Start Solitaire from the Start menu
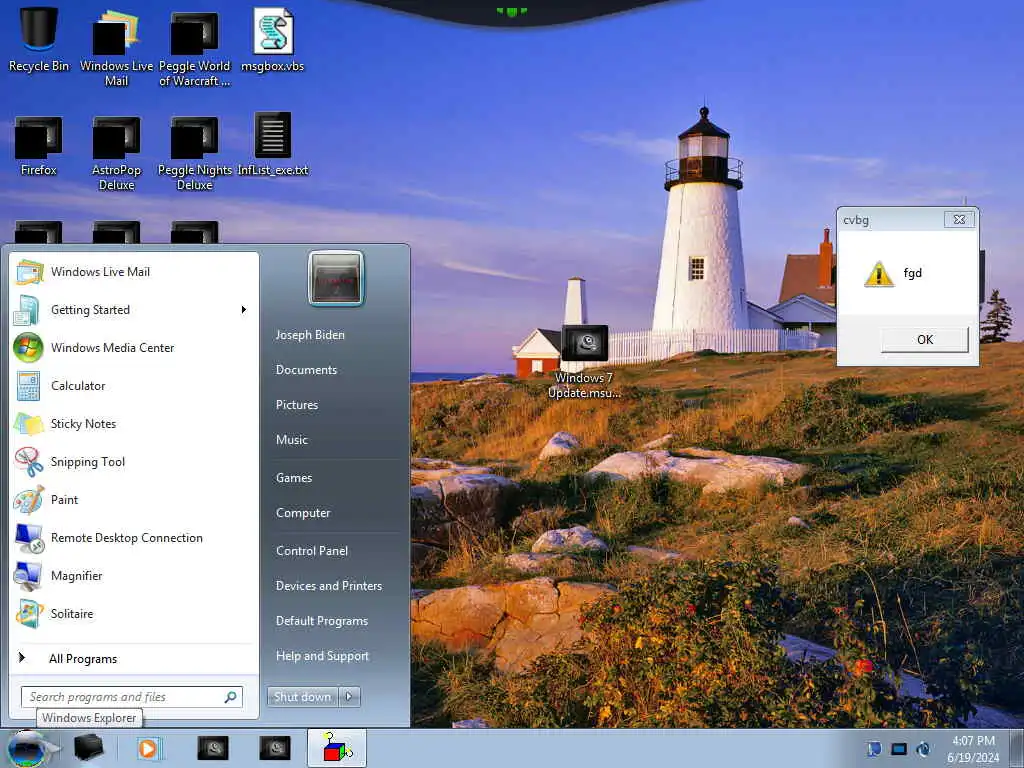The image size is (1024, 768). click(134, 613)
